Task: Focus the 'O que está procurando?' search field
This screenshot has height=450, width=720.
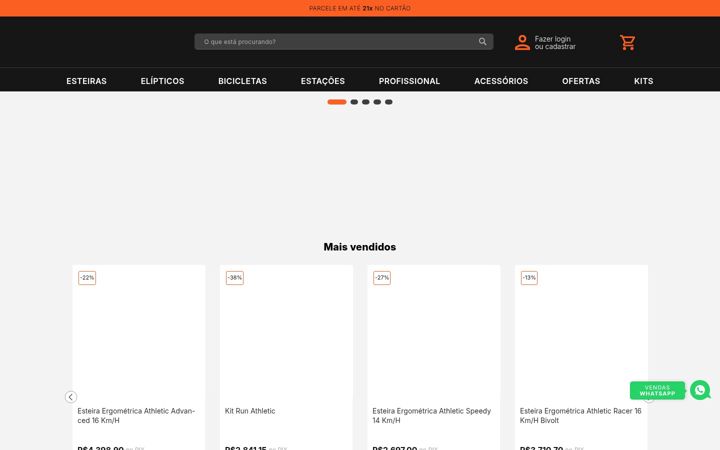Action: tap(343, 42)
